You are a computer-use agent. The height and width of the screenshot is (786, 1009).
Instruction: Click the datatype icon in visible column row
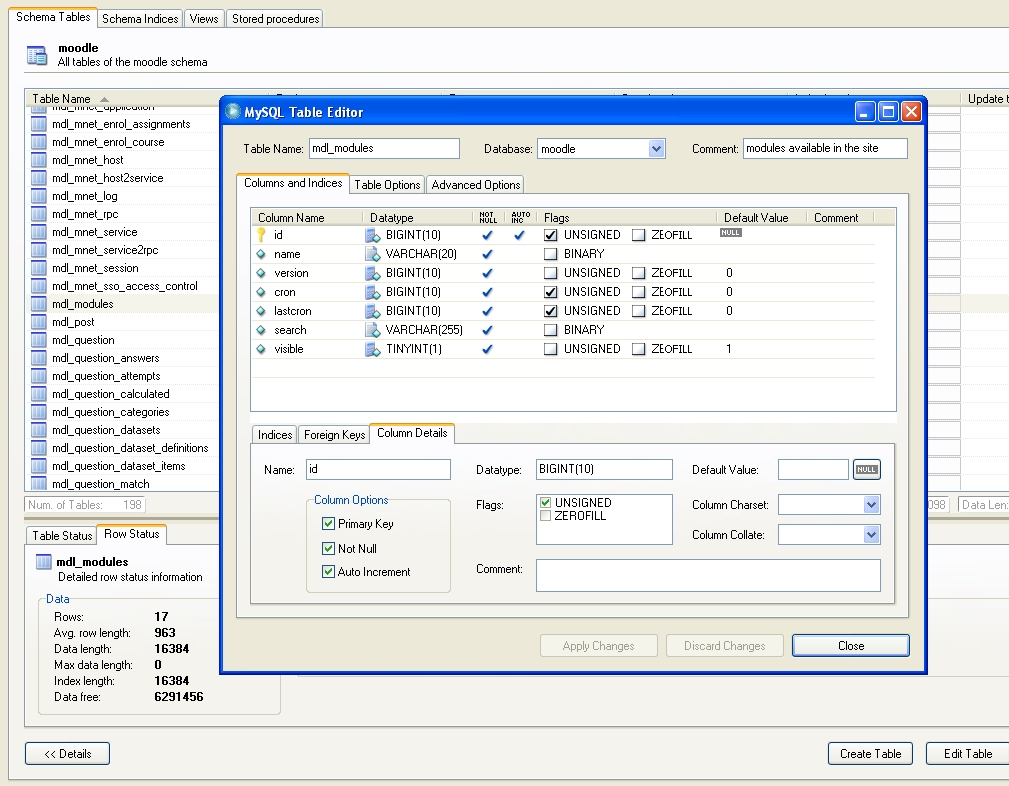click(372, 349)
